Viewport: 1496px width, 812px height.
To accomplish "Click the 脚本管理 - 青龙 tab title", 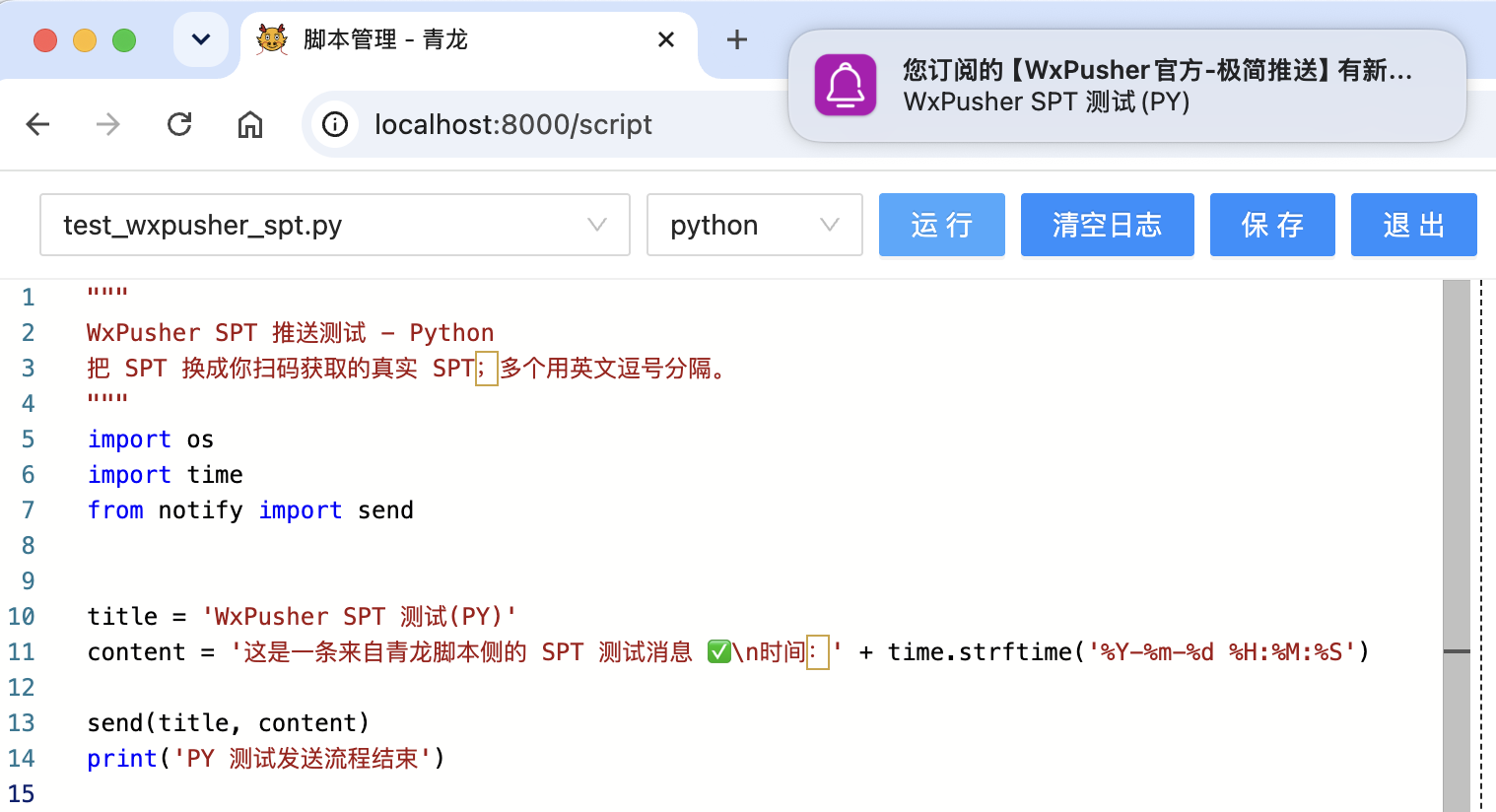I will [385, 39].
